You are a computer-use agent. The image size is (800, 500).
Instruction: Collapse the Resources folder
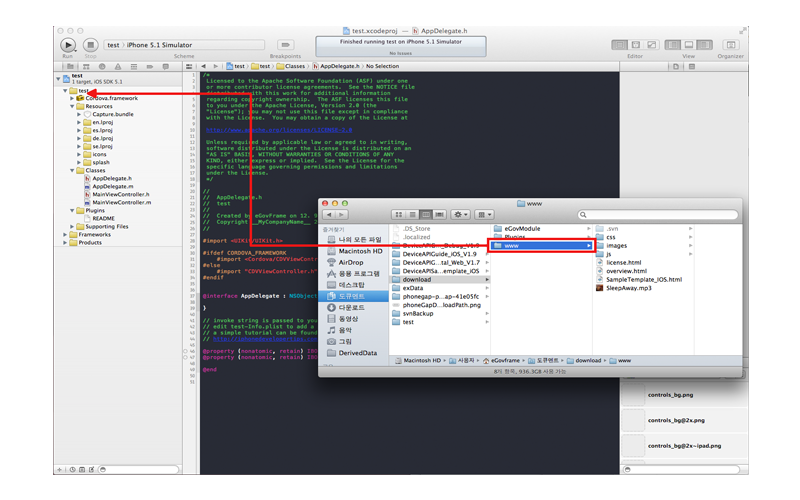coord(73,107)
